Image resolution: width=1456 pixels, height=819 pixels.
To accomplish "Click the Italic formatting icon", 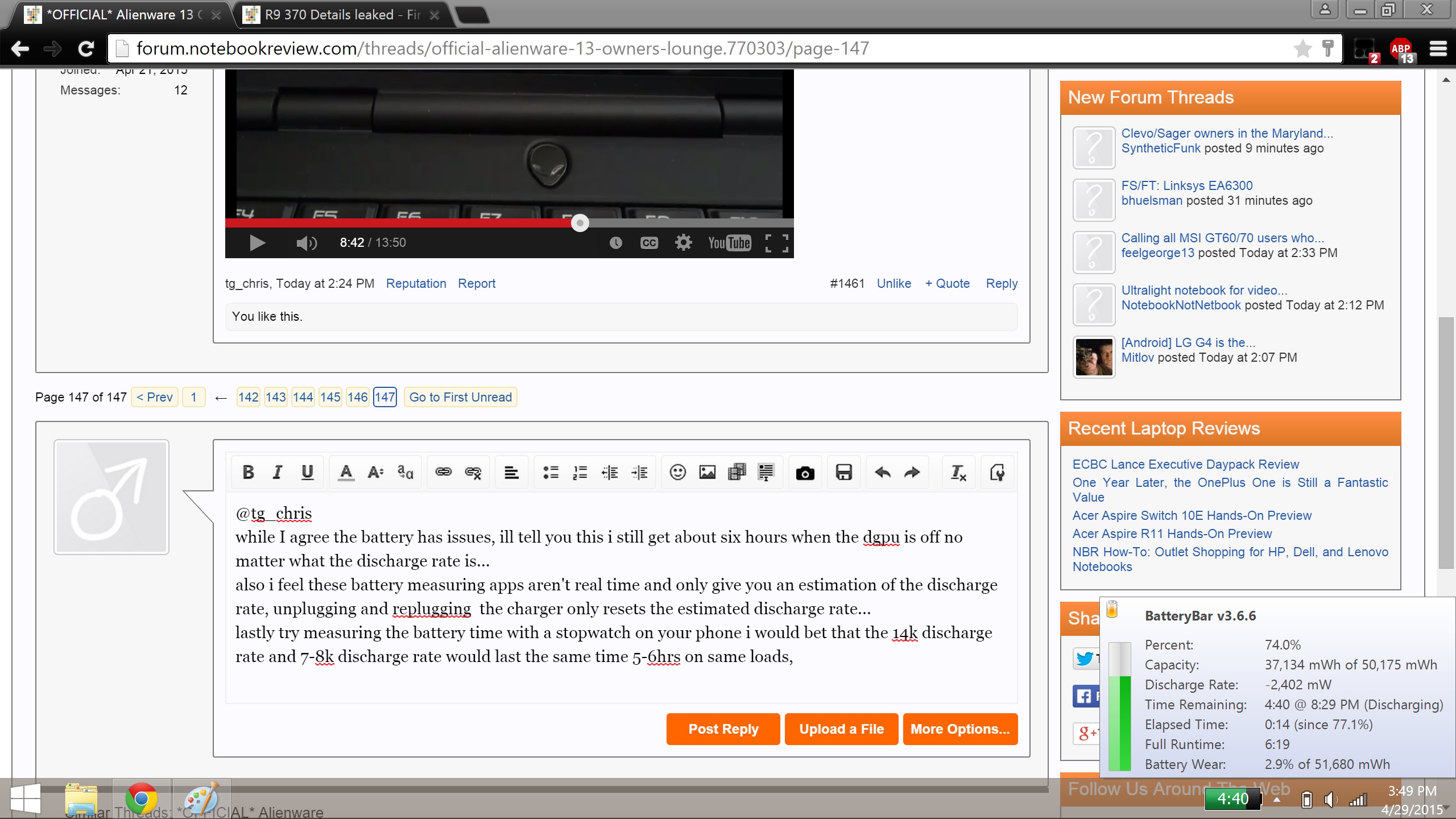I will coord(278,472).
